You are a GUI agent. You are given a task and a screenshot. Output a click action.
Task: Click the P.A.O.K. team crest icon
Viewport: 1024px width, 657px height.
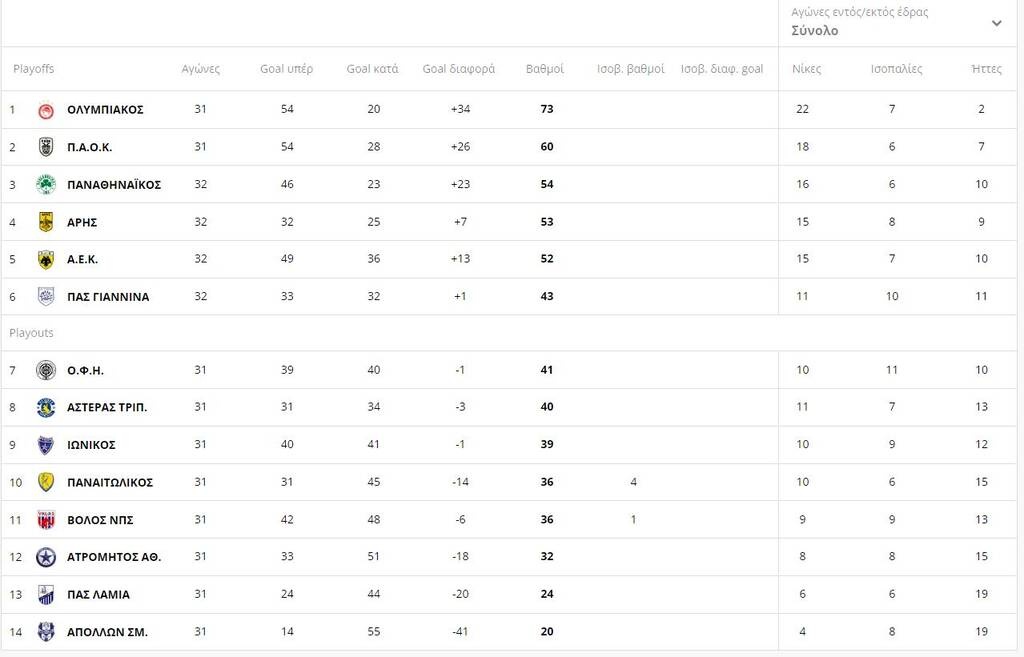point(46,147)
